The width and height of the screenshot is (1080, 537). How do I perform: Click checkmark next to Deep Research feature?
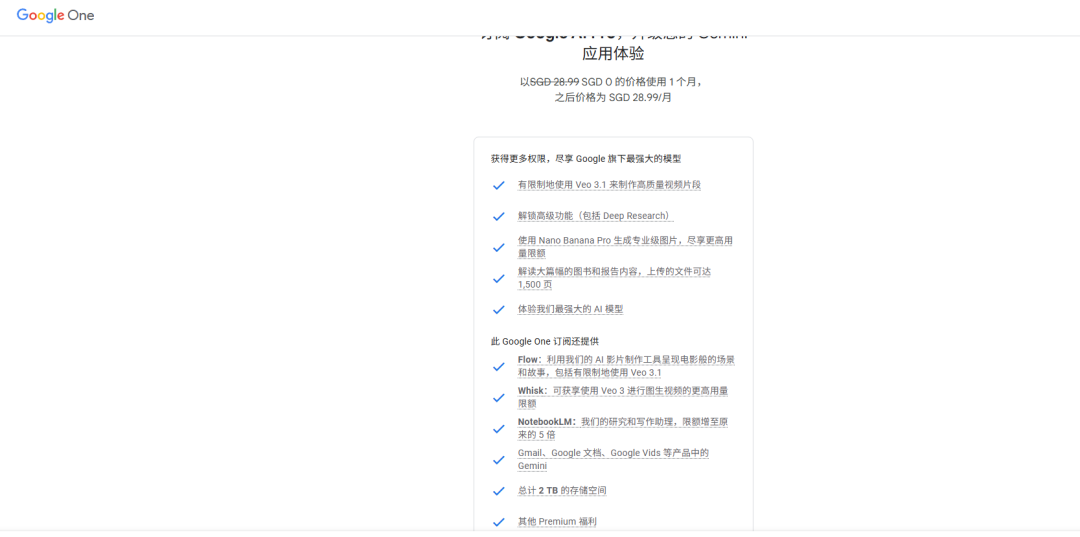point(499,216)
